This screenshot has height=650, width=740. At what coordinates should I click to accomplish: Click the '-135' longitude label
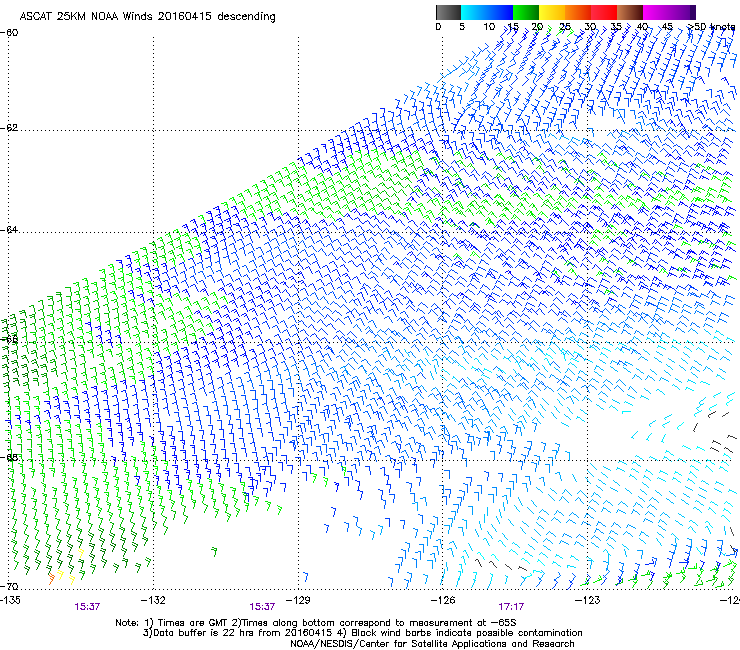(x=10, y=600)
